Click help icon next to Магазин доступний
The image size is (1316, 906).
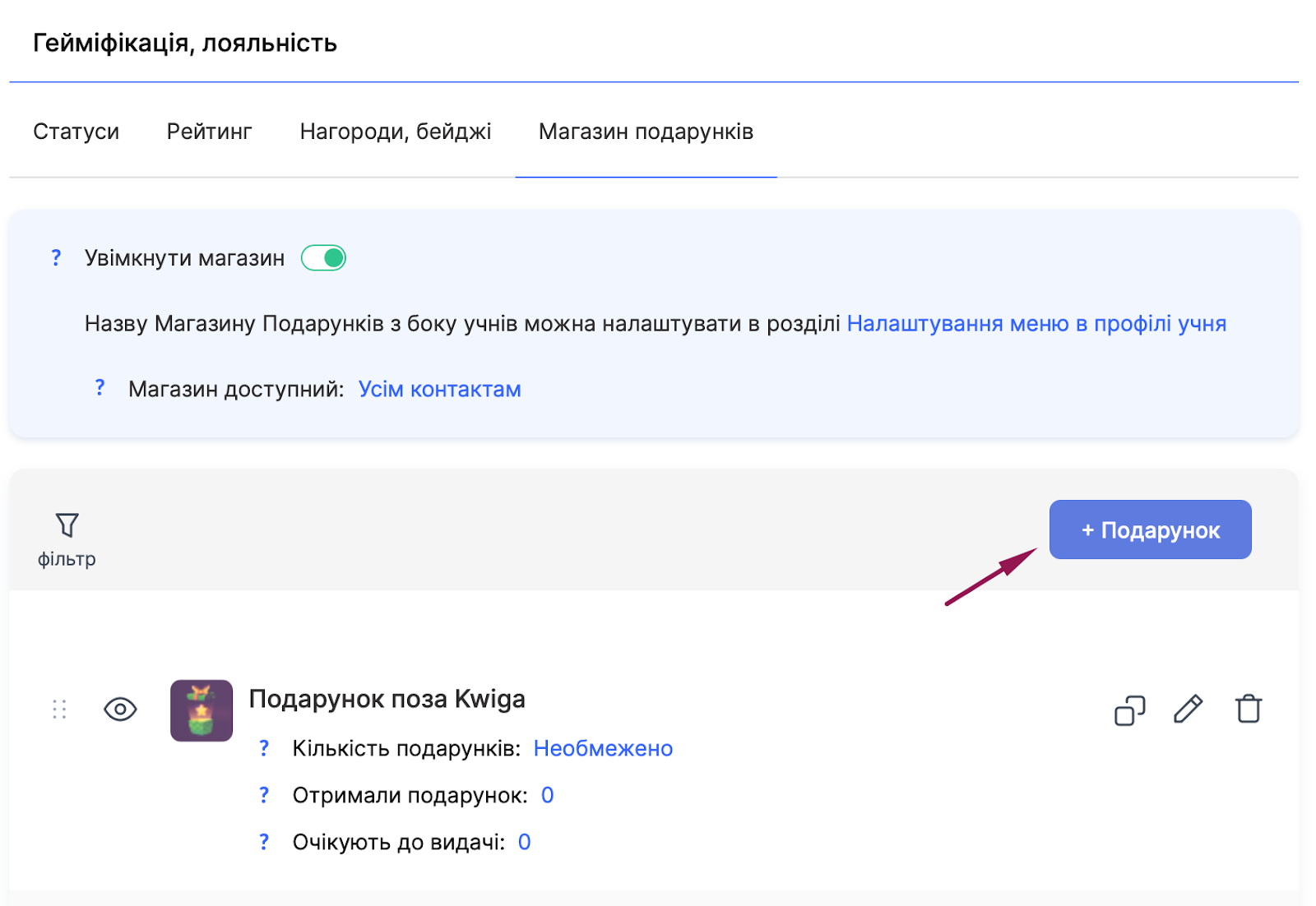tap(100, 388)
